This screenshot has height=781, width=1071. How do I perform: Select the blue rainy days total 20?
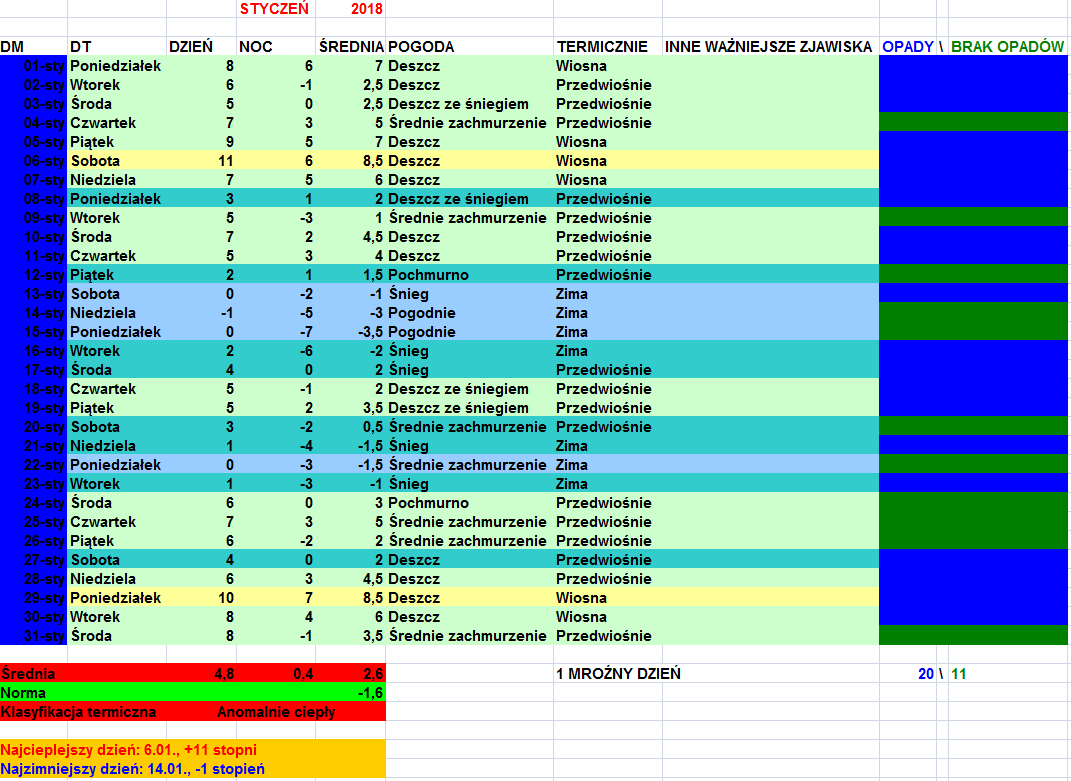point(925,674)
